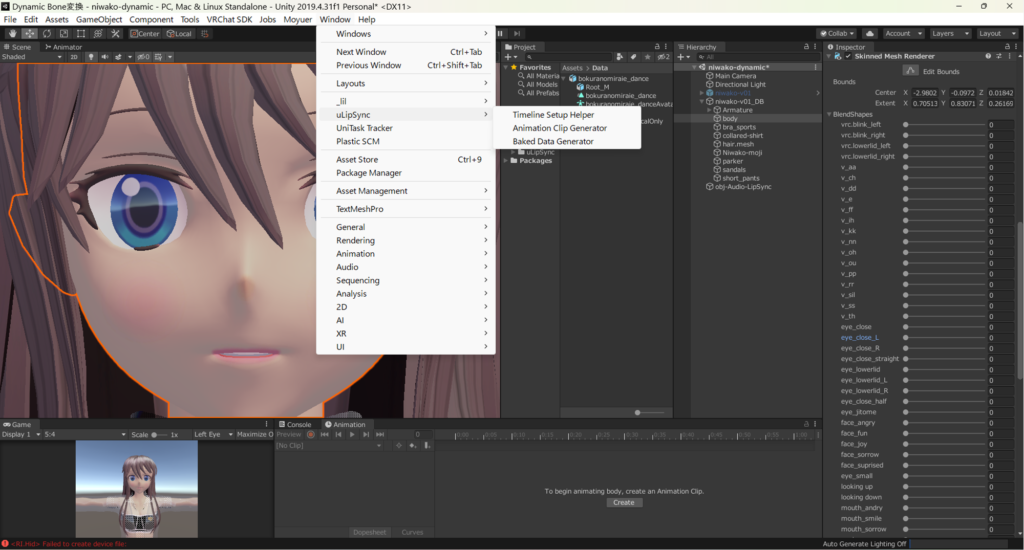Open Package Manager from Window menu
Image resolution: width=1024 pixels, height=550 pixels.
pos(369,173)
